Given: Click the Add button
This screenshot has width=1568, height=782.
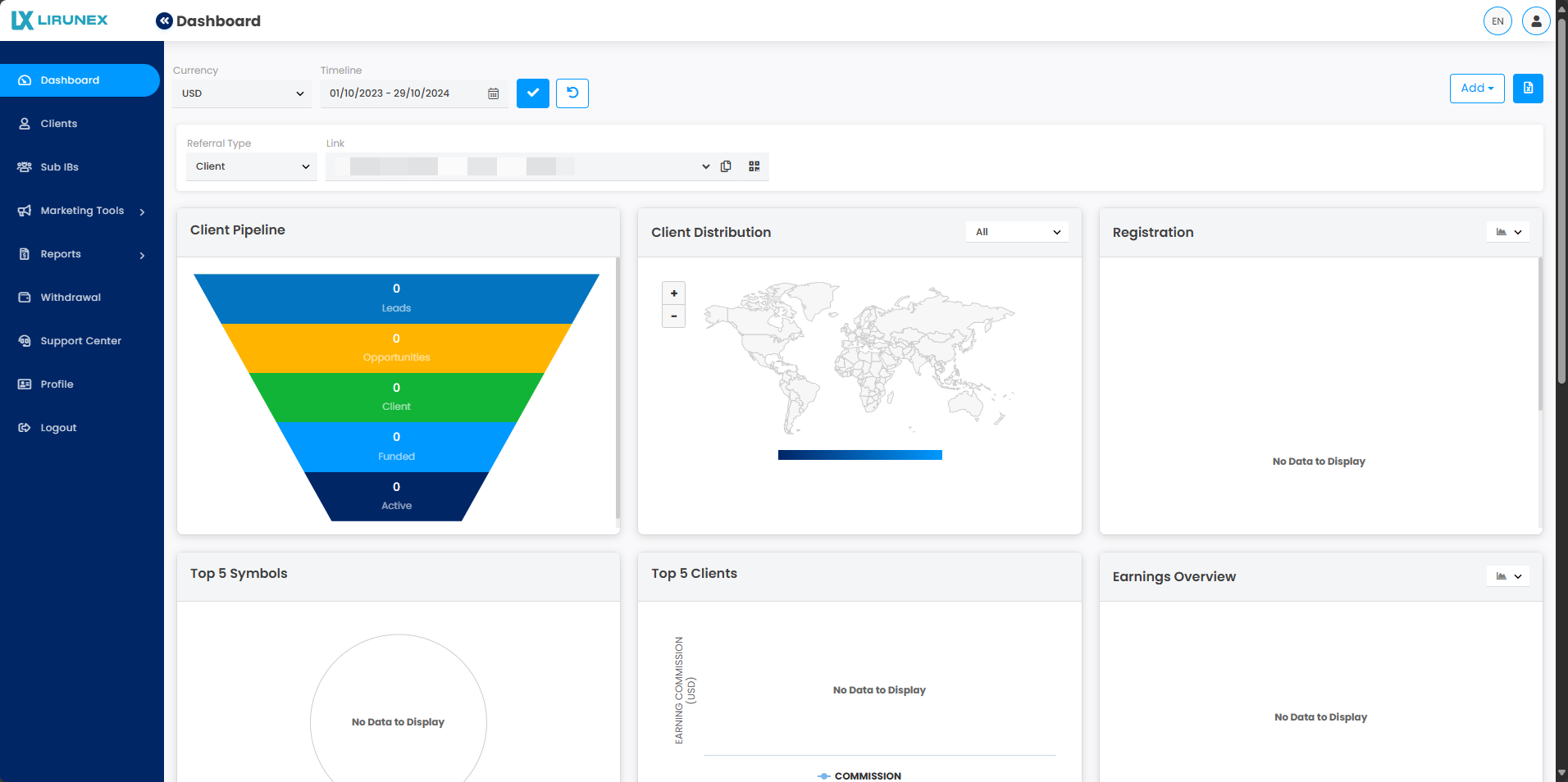Looking at the screenshot, I should tap(1476, 89).
